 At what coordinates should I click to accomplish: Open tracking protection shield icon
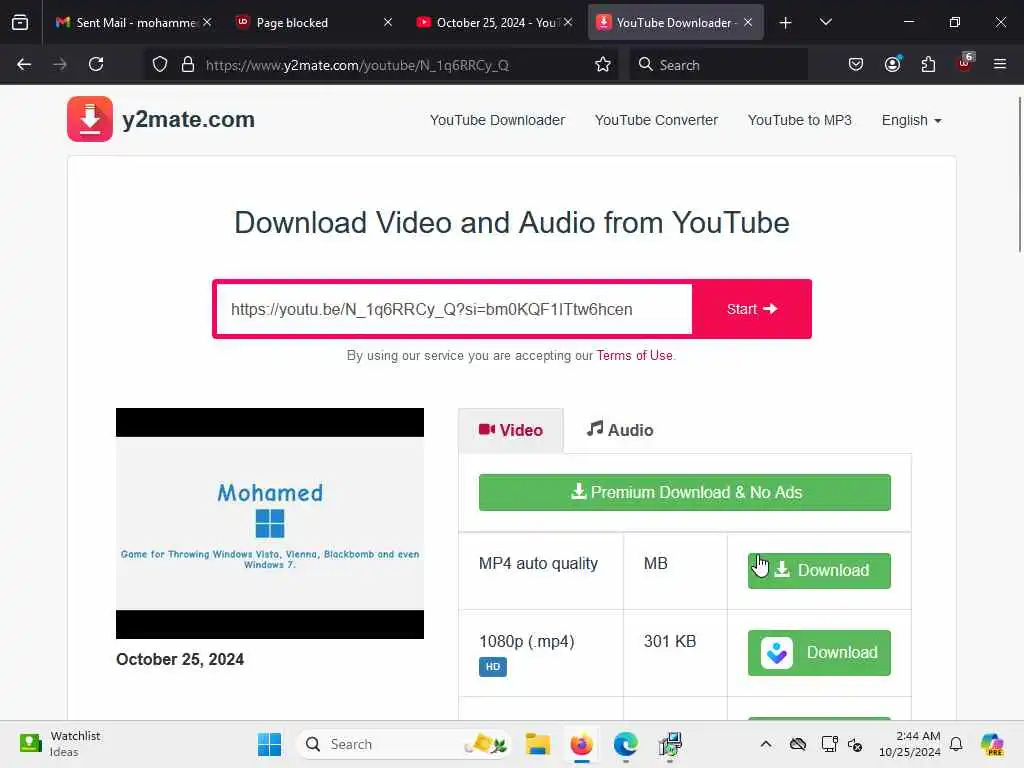pos(160,64)
